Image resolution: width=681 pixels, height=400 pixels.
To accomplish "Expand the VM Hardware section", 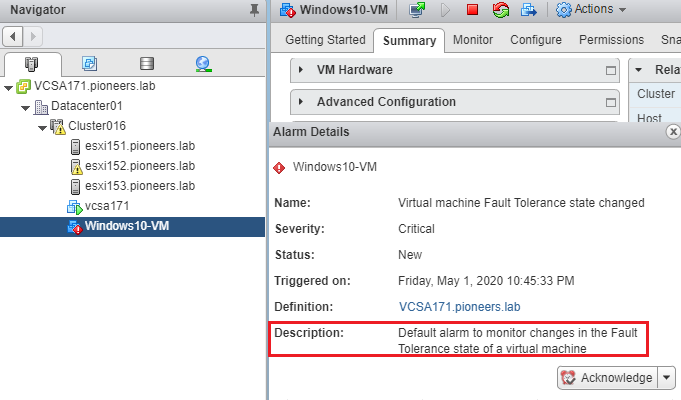I will [x=301, y=69].
